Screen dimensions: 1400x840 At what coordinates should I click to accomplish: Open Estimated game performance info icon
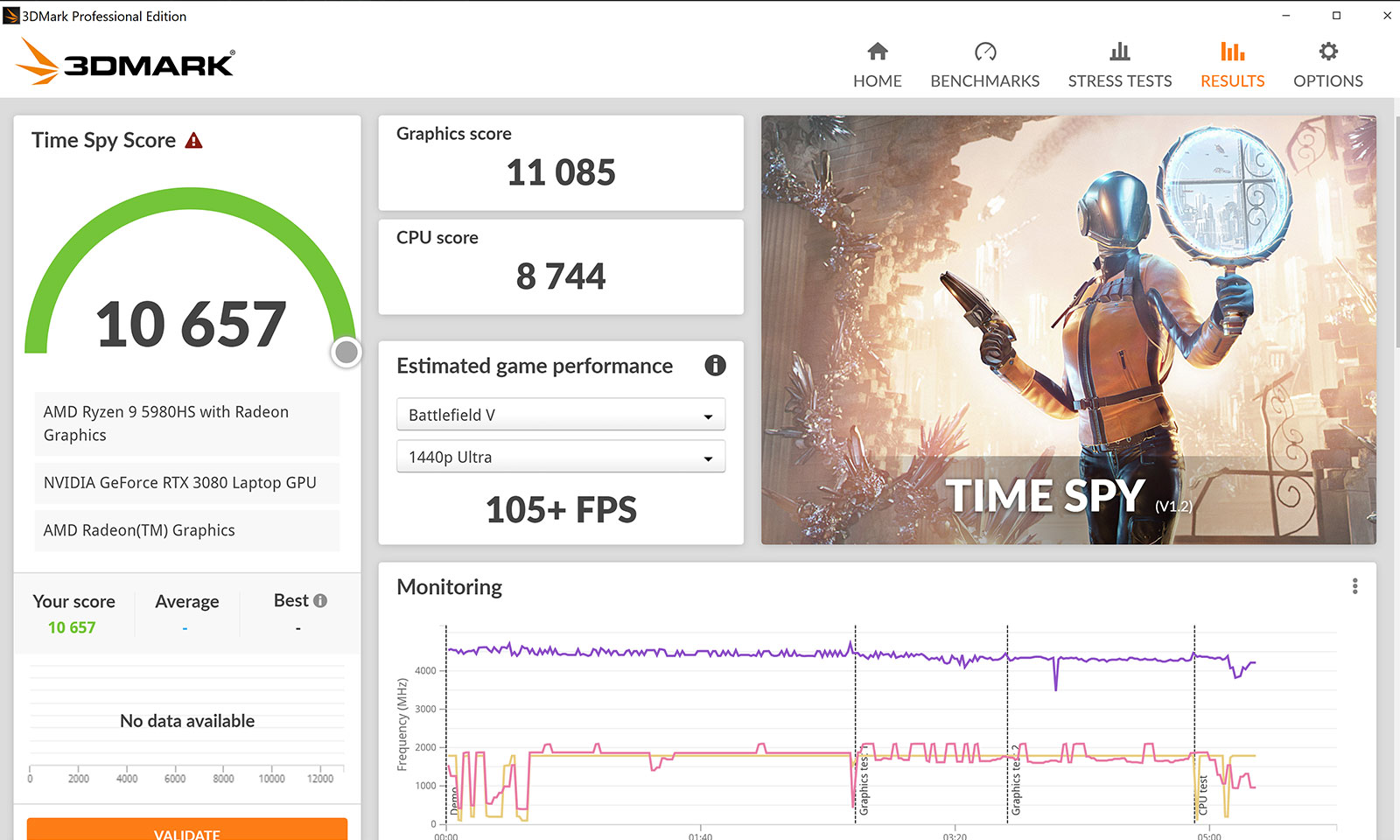coord(715,366)
